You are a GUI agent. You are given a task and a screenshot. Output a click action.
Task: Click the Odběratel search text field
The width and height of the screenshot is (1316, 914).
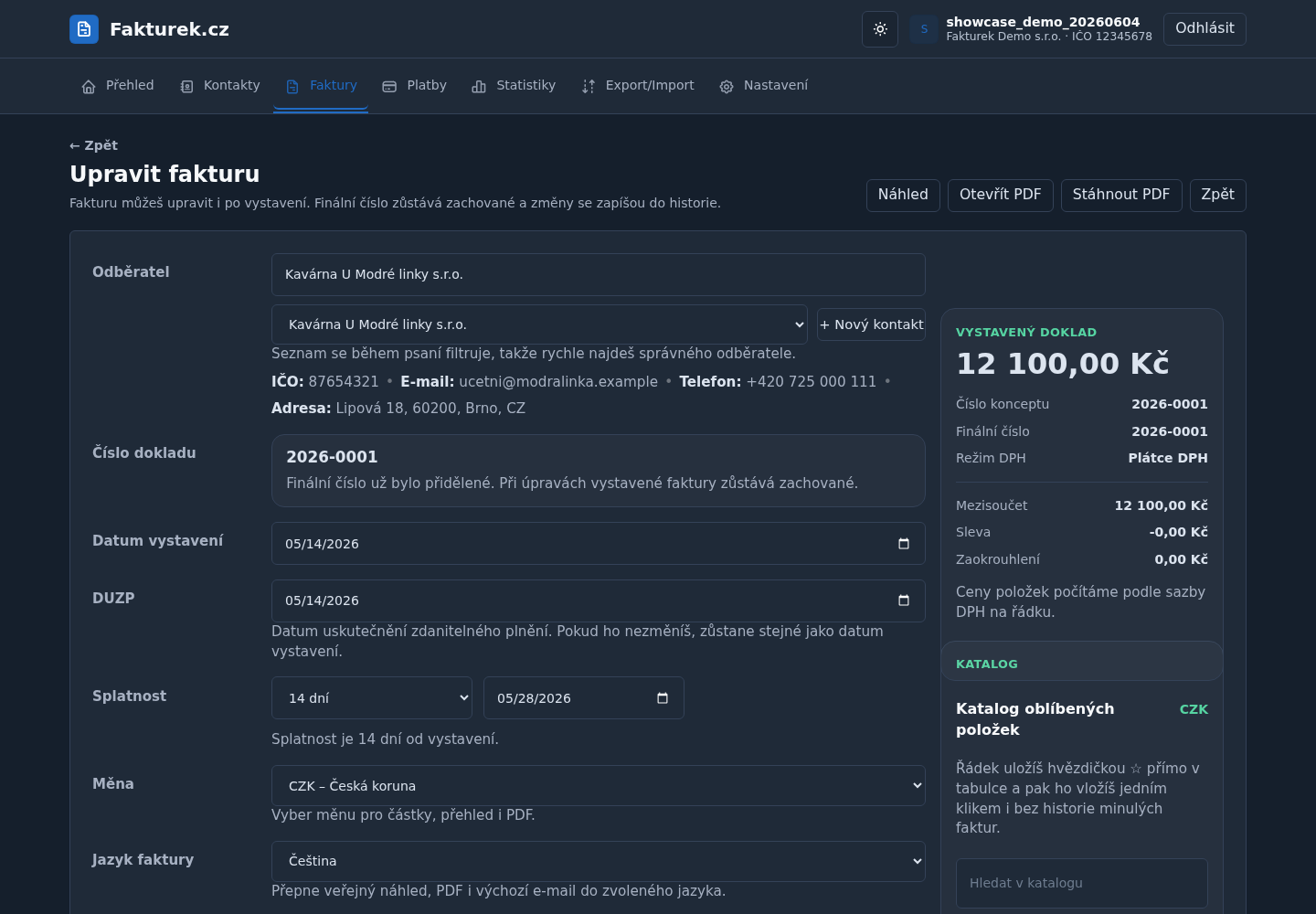599,274
